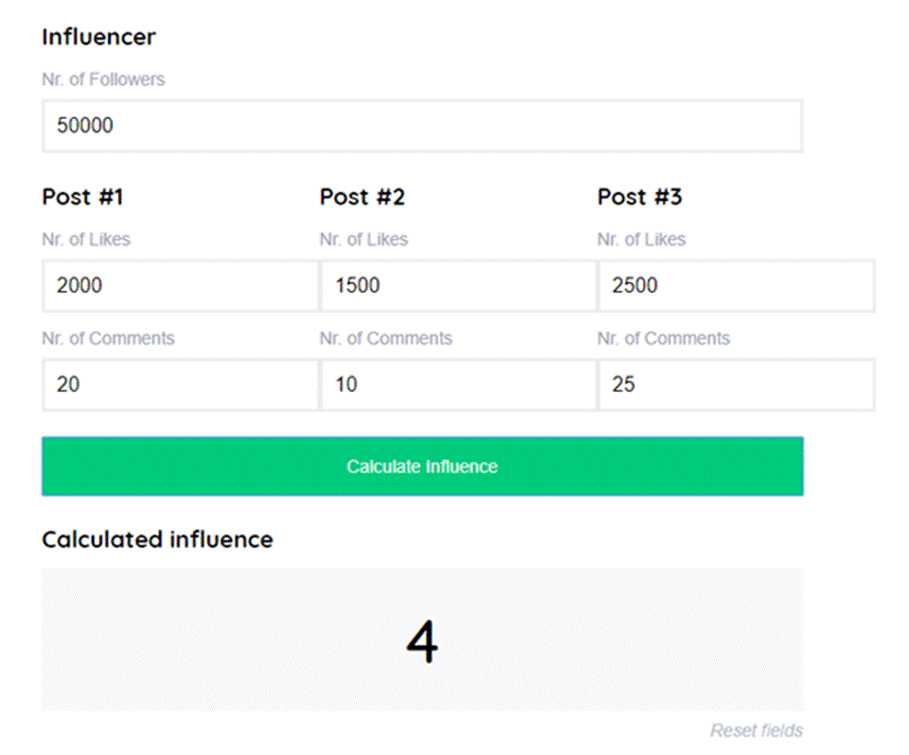Click the Post #1 heading

coord(82,197)
